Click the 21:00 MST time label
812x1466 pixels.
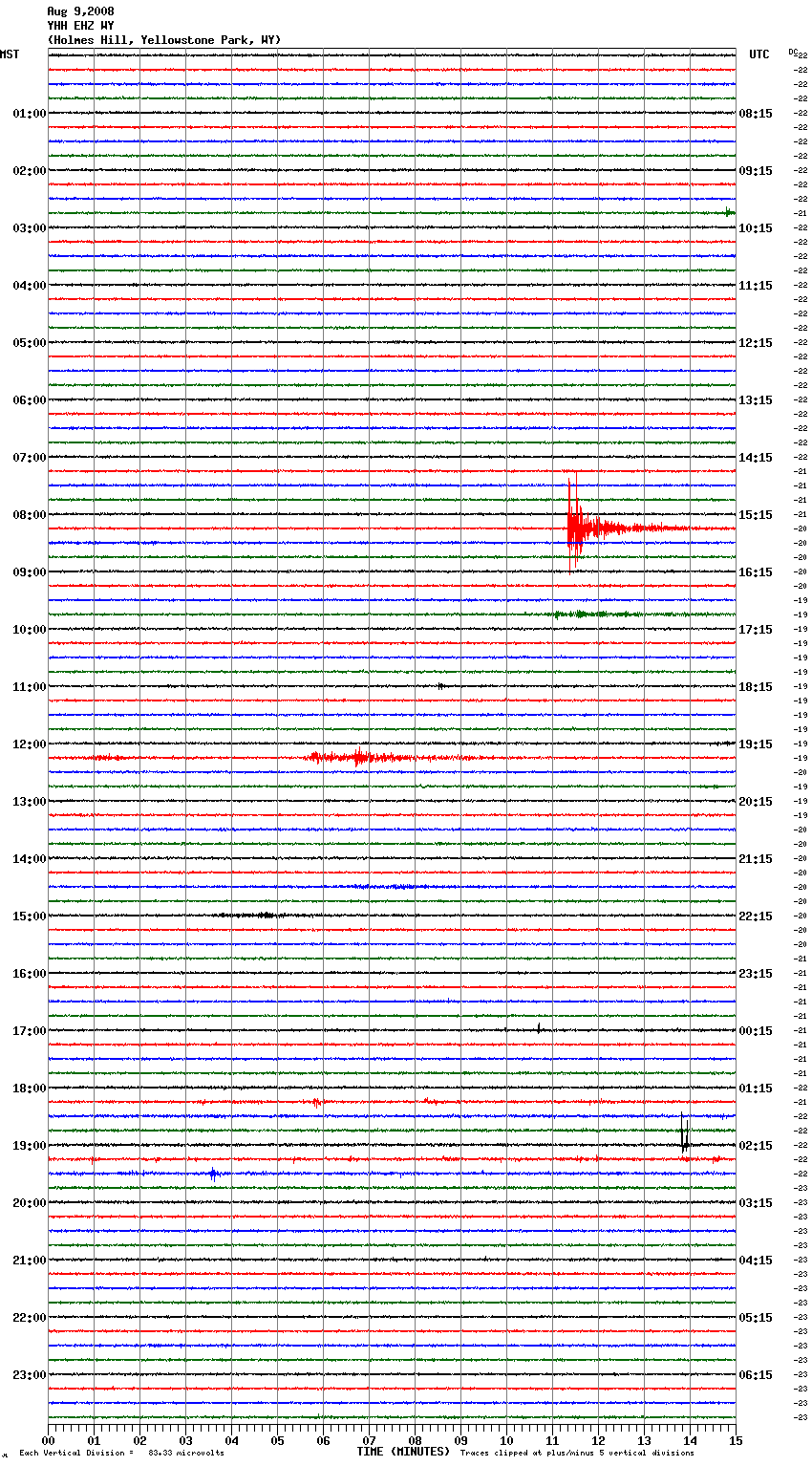(29, 1261)
